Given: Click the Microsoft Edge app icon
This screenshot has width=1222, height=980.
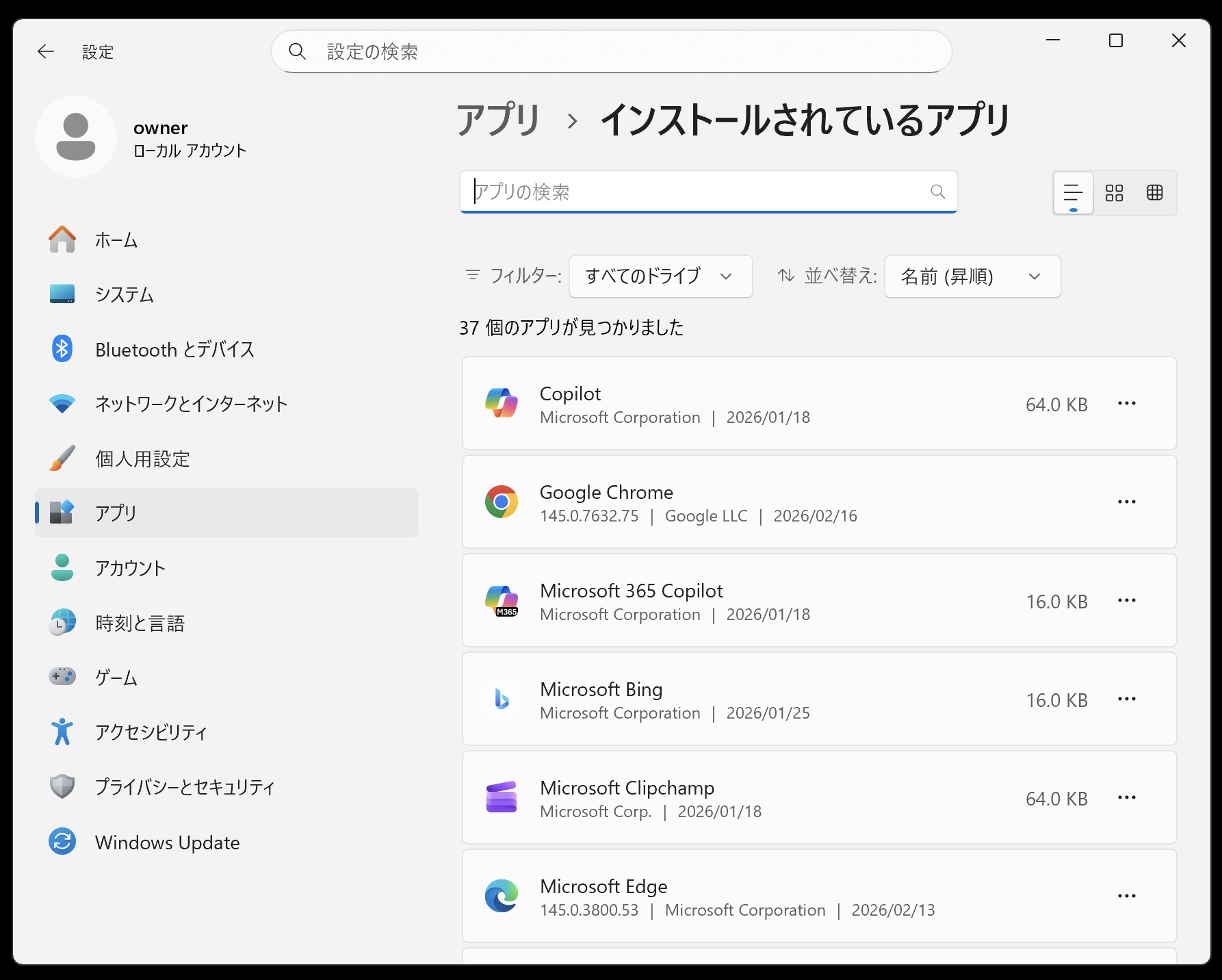Looking at the screenshot, I should [502, 897].
